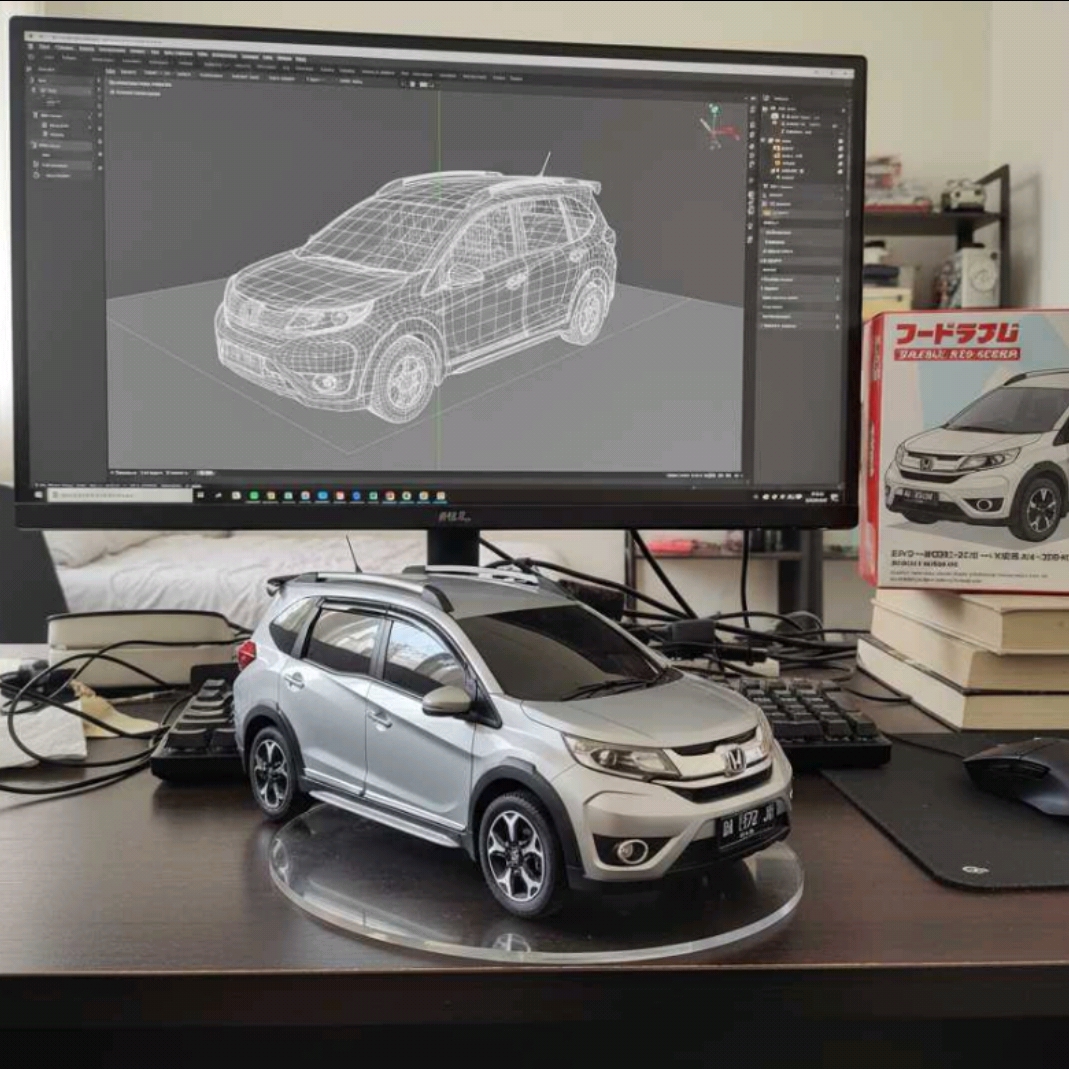Click the outliner editor type icon
Image resolution: width=1069 pixels, height=1069 pixels.
coord(767,98)
